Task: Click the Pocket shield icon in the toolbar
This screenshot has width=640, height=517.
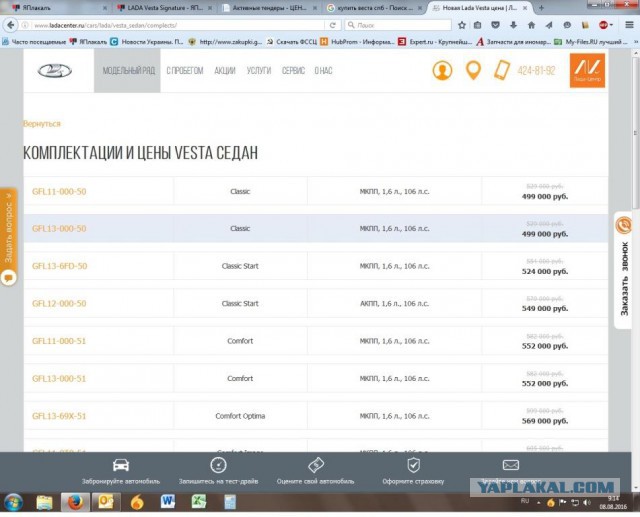Action: [x=496, y=25]
